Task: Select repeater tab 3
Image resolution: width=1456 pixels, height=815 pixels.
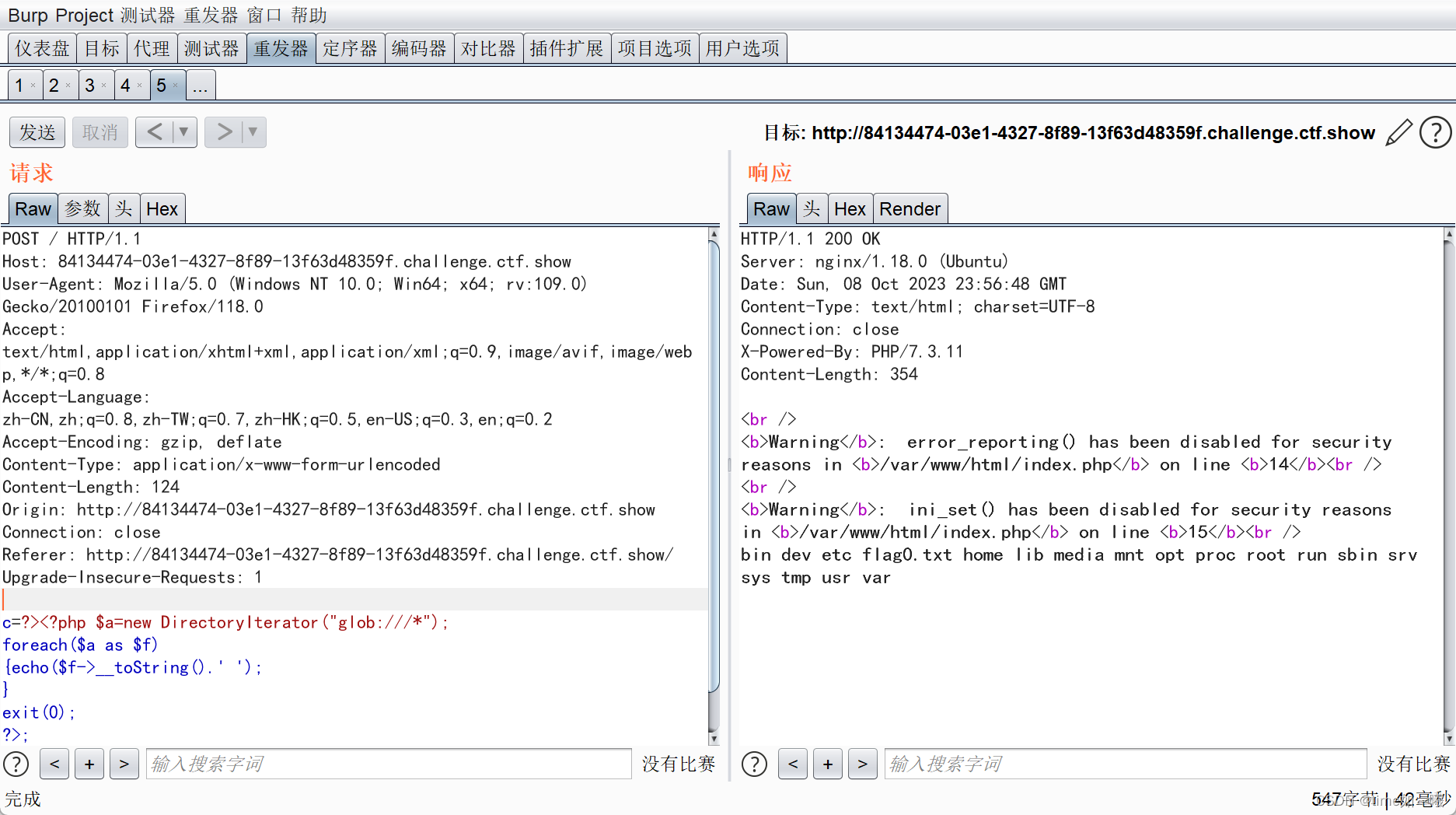Action: (x=90, y=86)
